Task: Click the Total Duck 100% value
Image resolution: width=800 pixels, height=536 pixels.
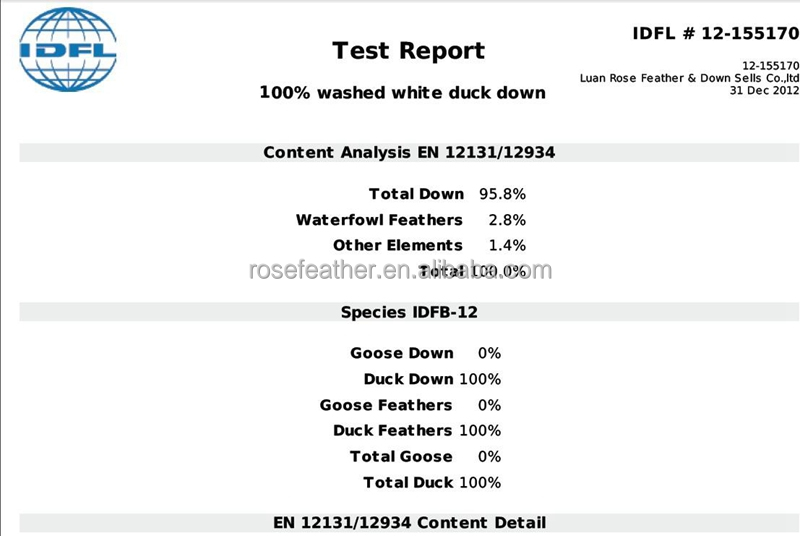Action: pos(480,482)
